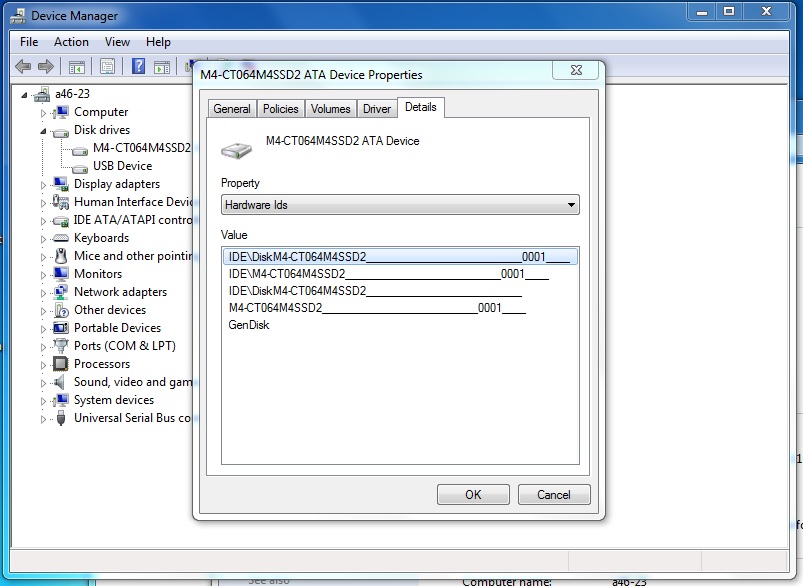Switch to the Driver tab
Viewport: 803px width, 586px height.
pos(377,109)
